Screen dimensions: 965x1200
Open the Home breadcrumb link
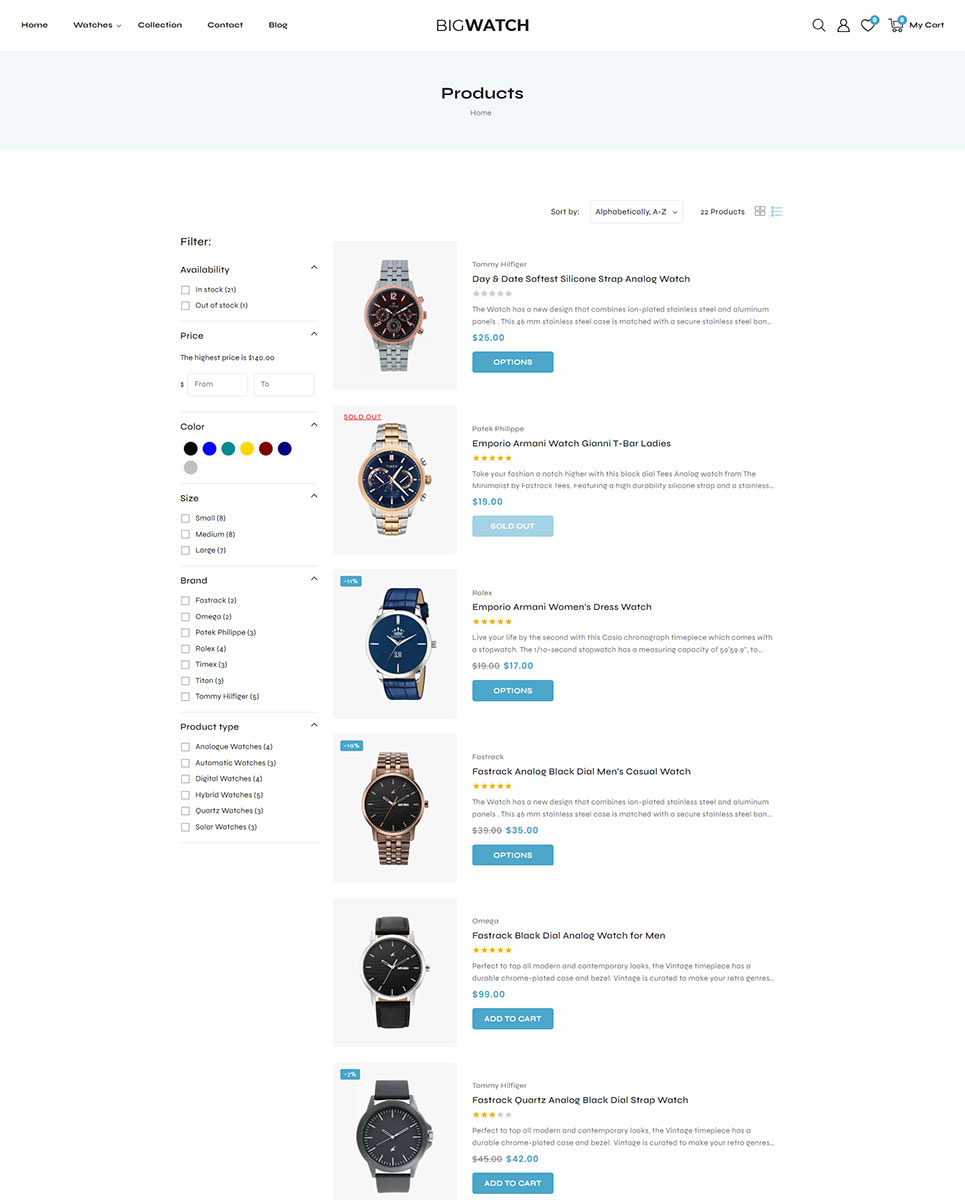pos(481,113)
